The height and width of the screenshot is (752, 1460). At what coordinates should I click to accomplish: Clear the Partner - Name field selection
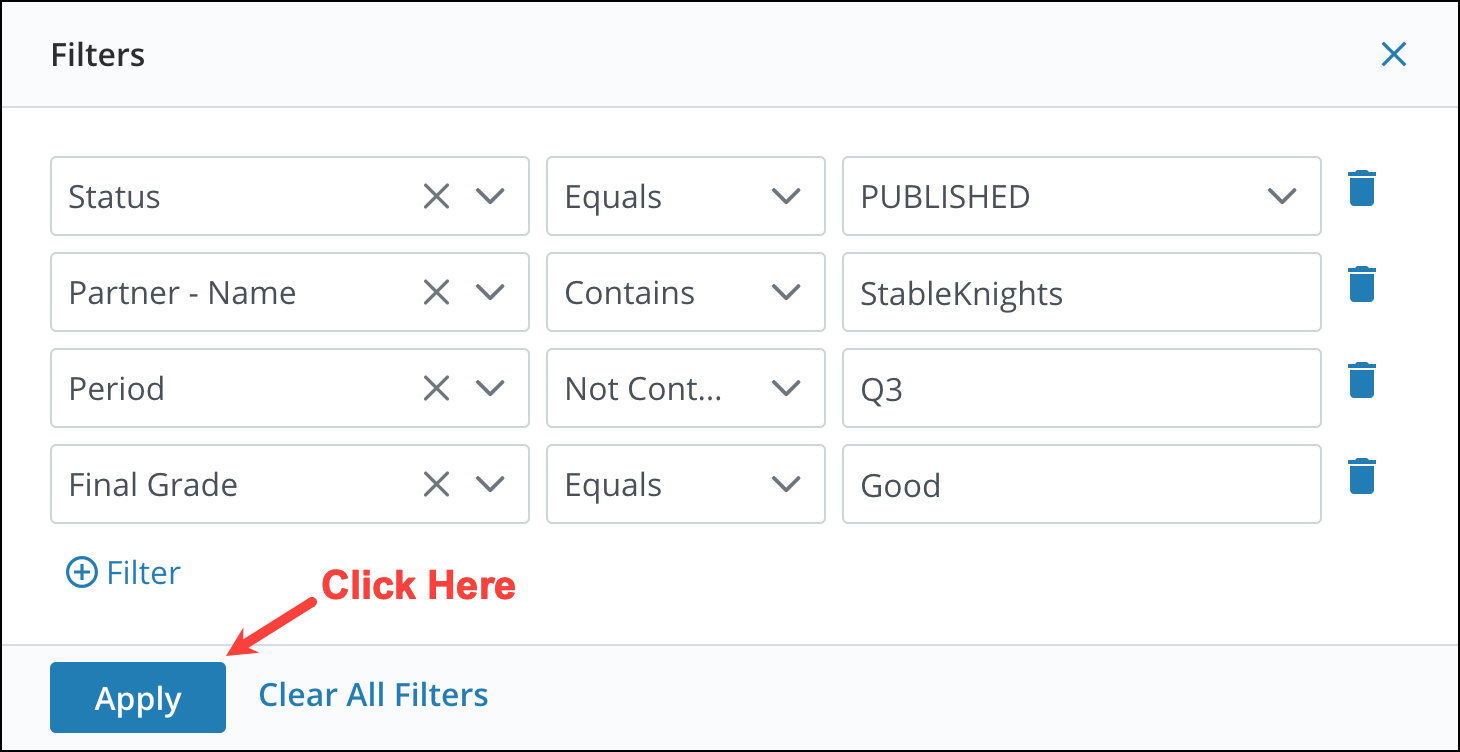click(x=436, y=292)
